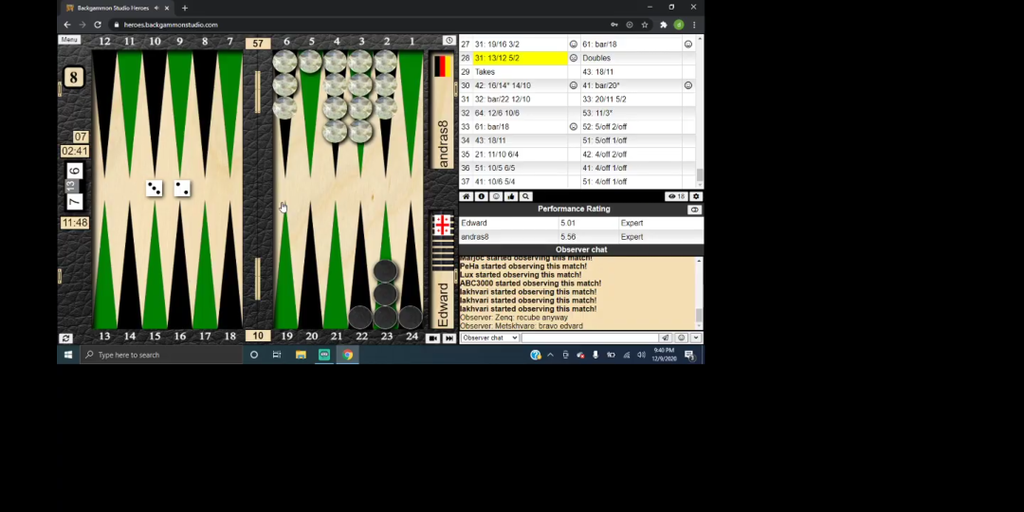Open the board Menu button
The image size is (1024, 512).
(x=69, y=40)
